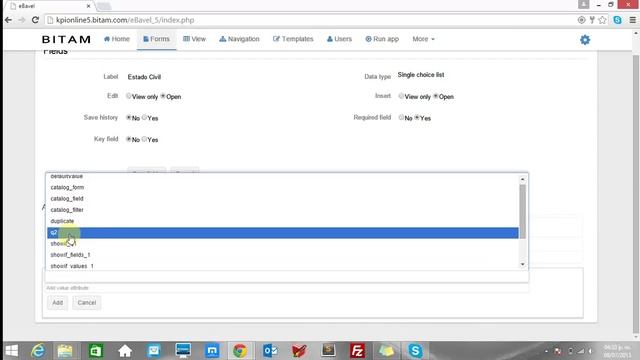640x360 pixels.
Task: Open the Navigation section
Action: pos(239,39)
